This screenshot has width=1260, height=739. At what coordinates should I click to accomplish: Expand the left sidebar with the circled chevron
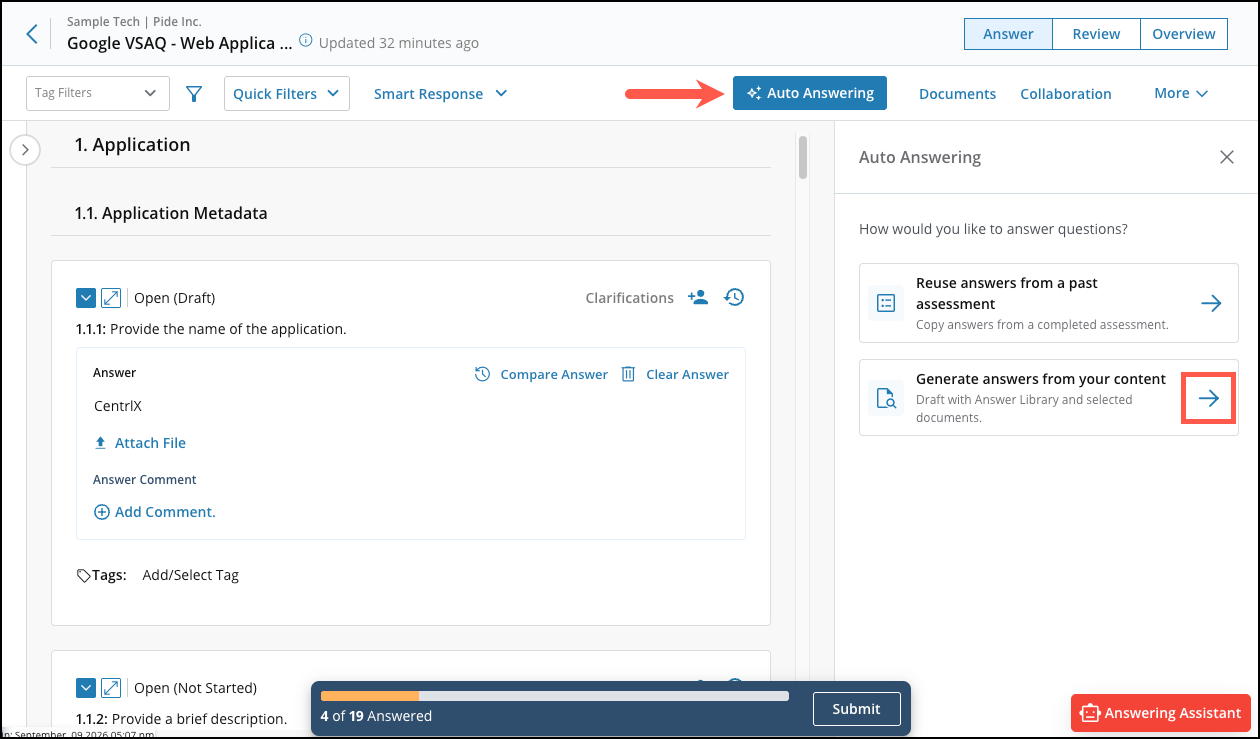tap(25, 150)
